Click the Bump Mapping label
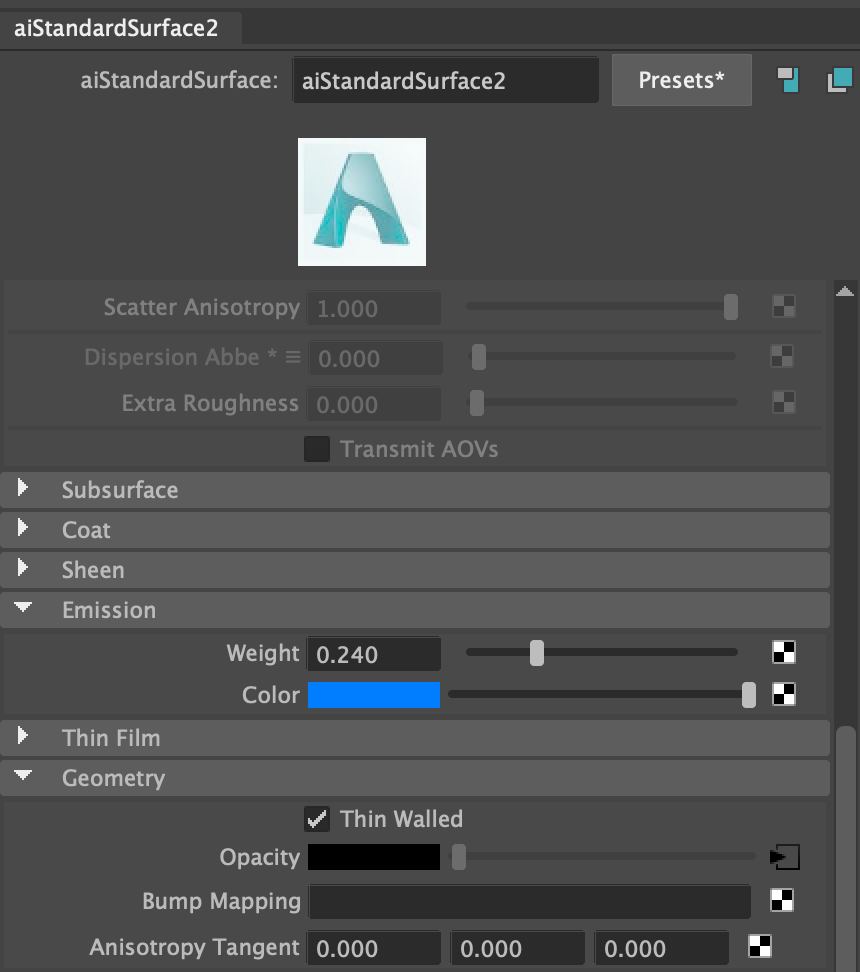The height and width of the screenshot is (972, 860). pyautogui.click(x=221, y=901)
